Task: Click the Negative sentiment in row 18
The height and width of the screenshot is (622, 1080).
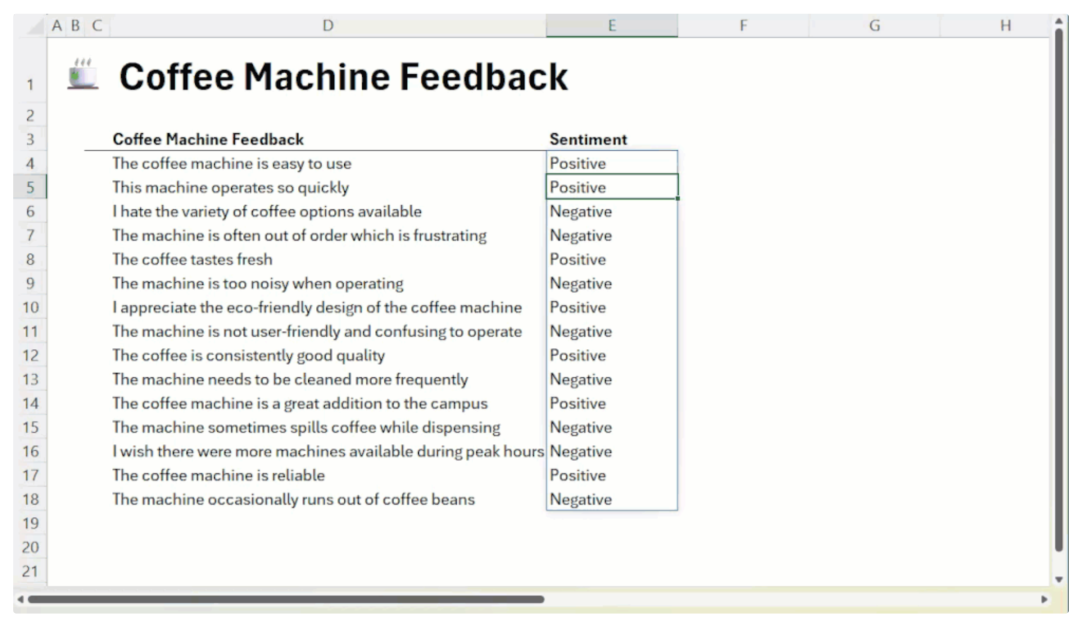Action: pyautogui.click(x=612, y=499)
